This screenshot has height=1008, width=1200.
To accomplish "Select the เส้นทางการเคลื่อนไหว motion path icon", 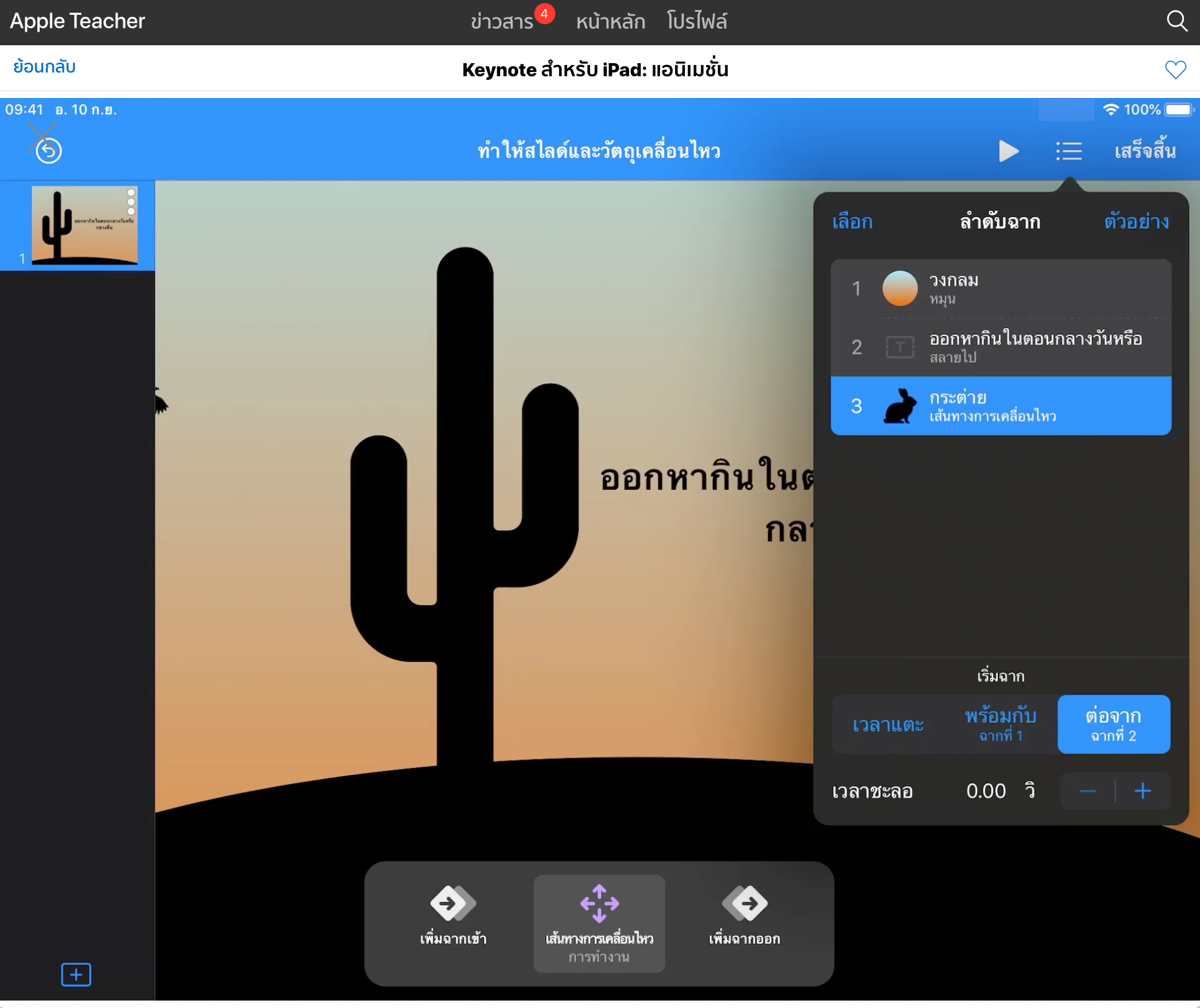I will [599, 916].
